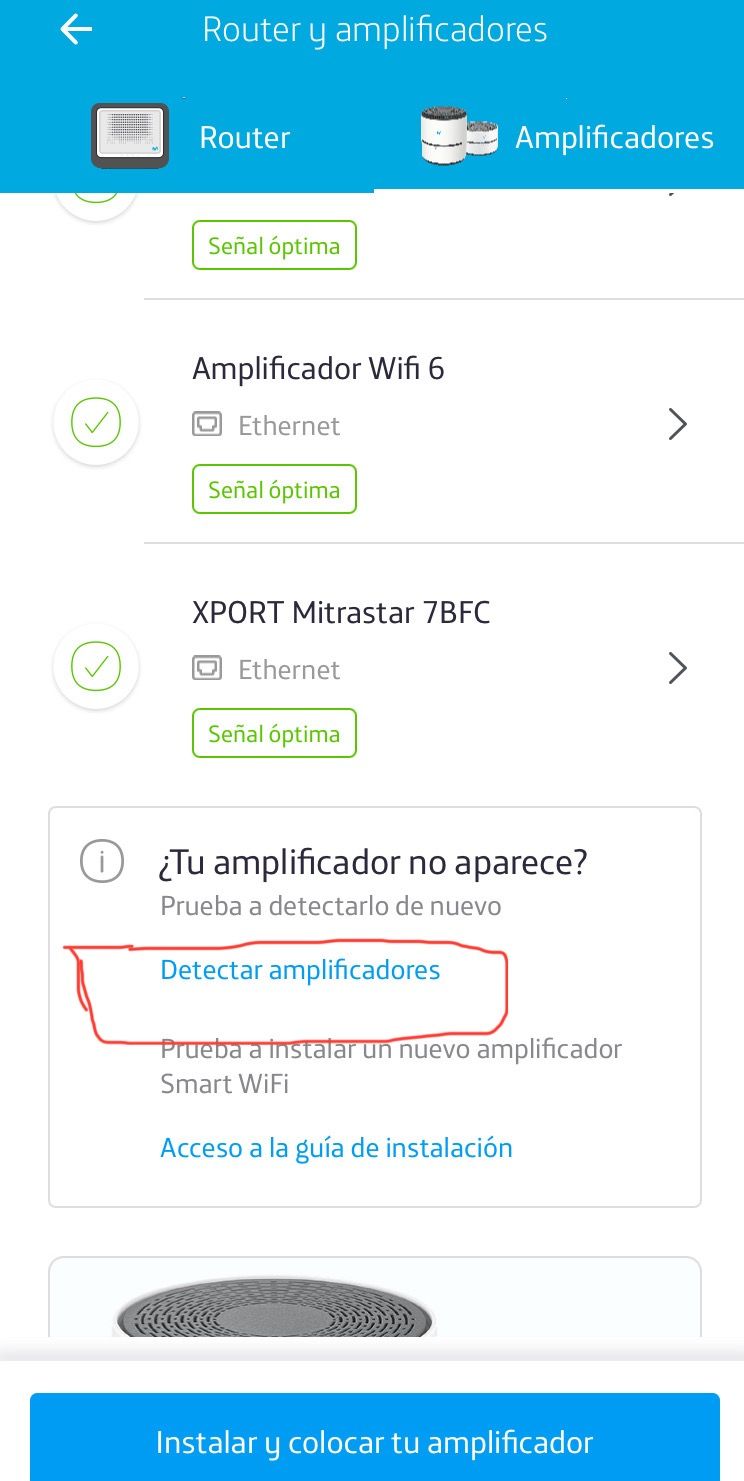Open Amplificador Wifi 6 details chevron
This screenshot has height=1481, width=744.
click(x=677, y=425)
